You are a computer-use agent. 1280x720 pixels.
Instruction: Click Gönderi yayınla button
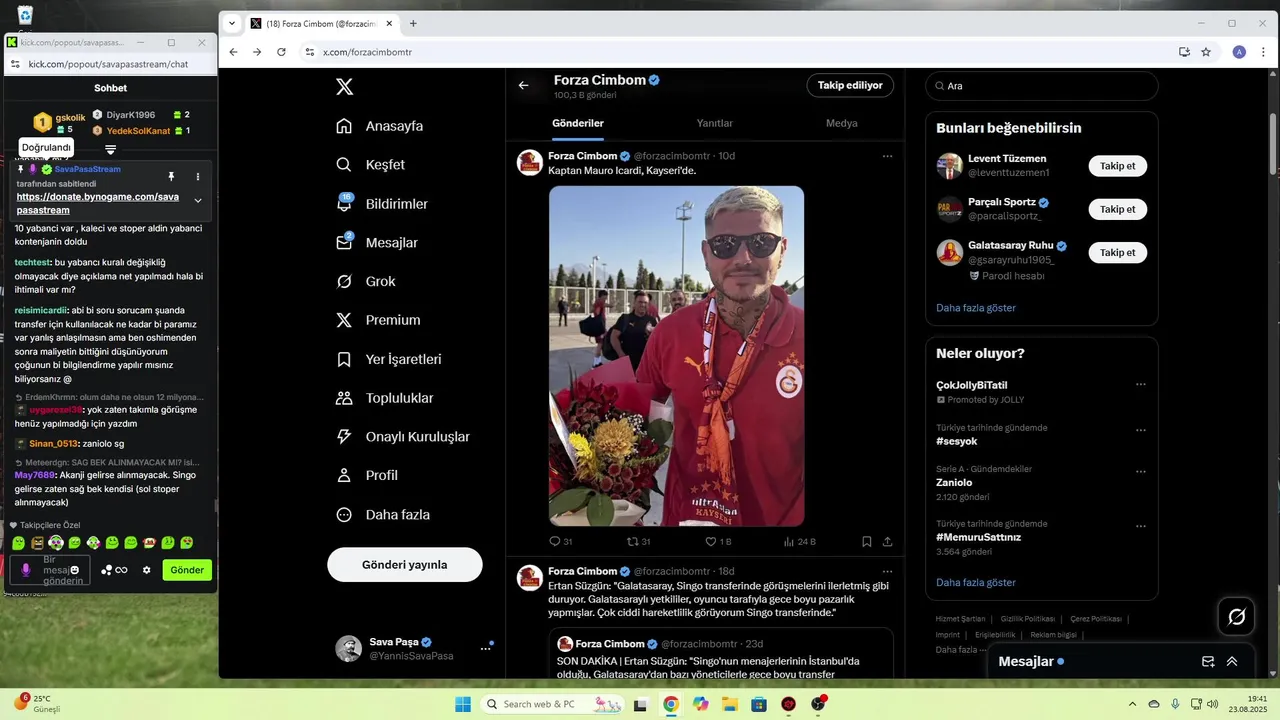coord(404,565)
